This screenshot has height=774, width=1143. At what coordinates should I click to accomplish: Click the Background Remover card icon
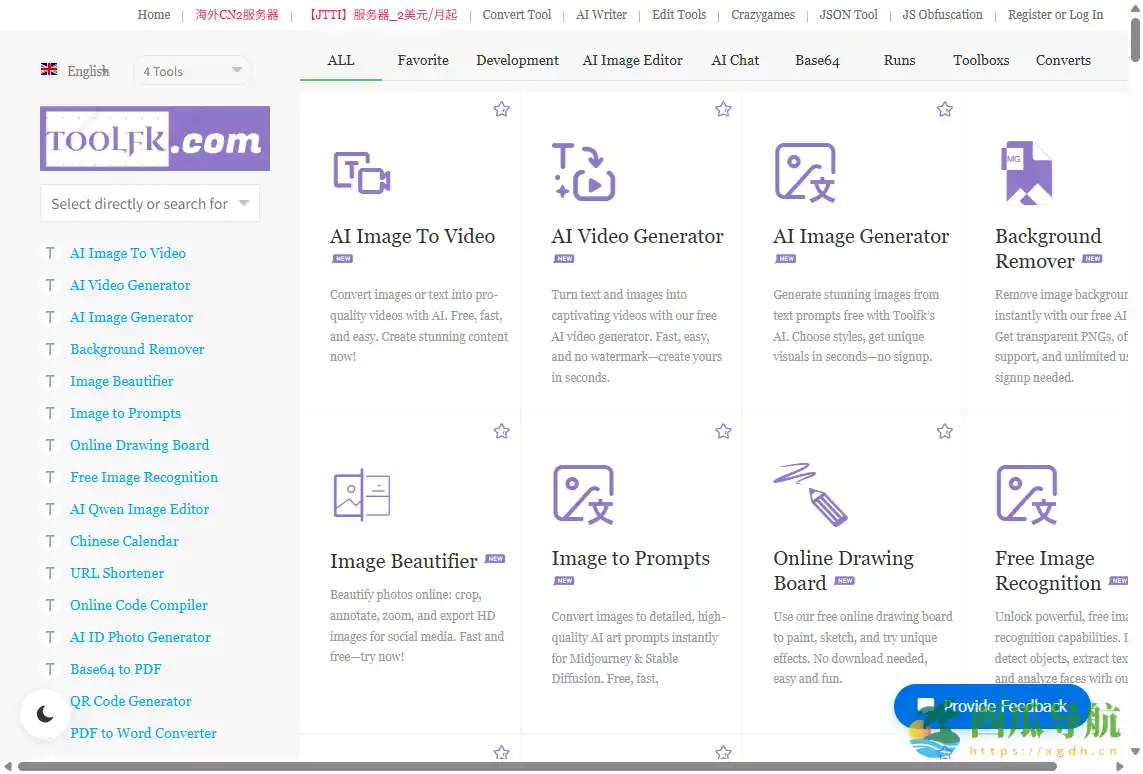pyautogui.click(x=1026, y=173)
